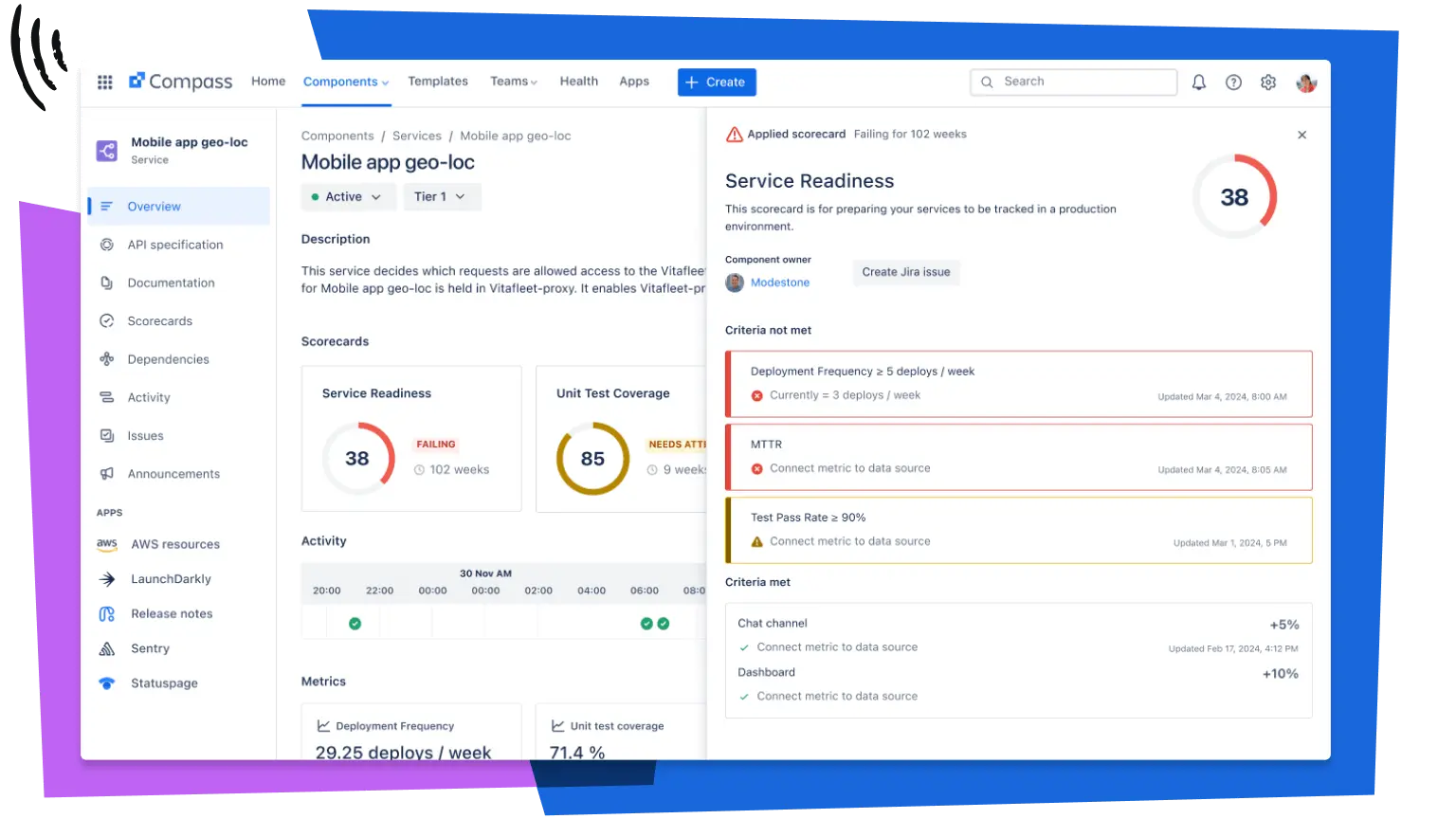Open Apps in top navigation
Image resolution: width=1456 pixels, height=819 pixels.
[x=634, y=82]
